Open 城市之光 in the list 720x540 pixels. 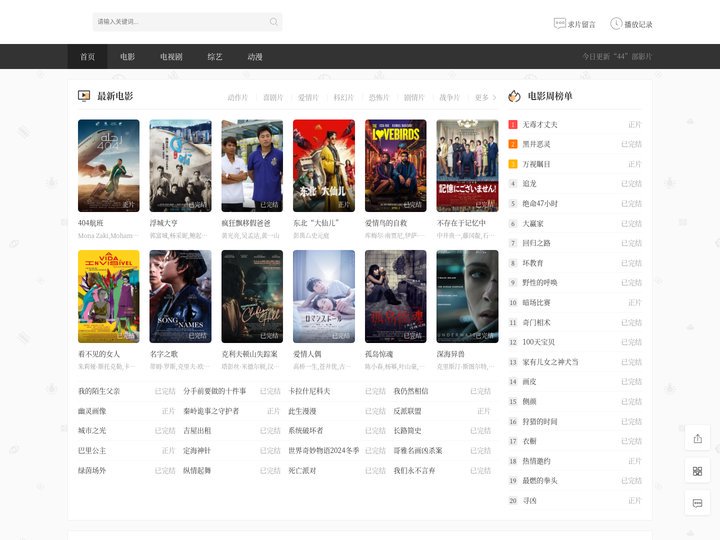pyautogui.click(x=92, y=431)
